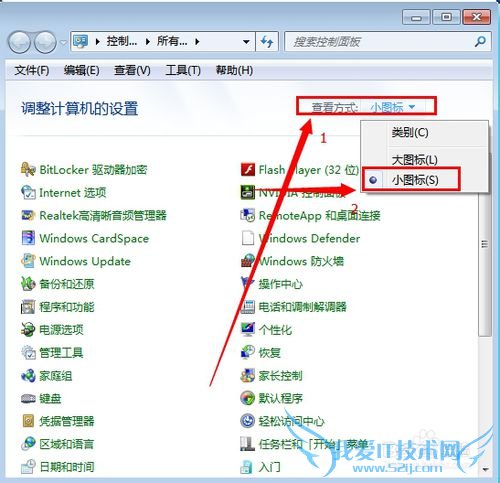Open the Flash Player icon
Viewport: 500px width, 483px height.
click(x=248, y=170)
